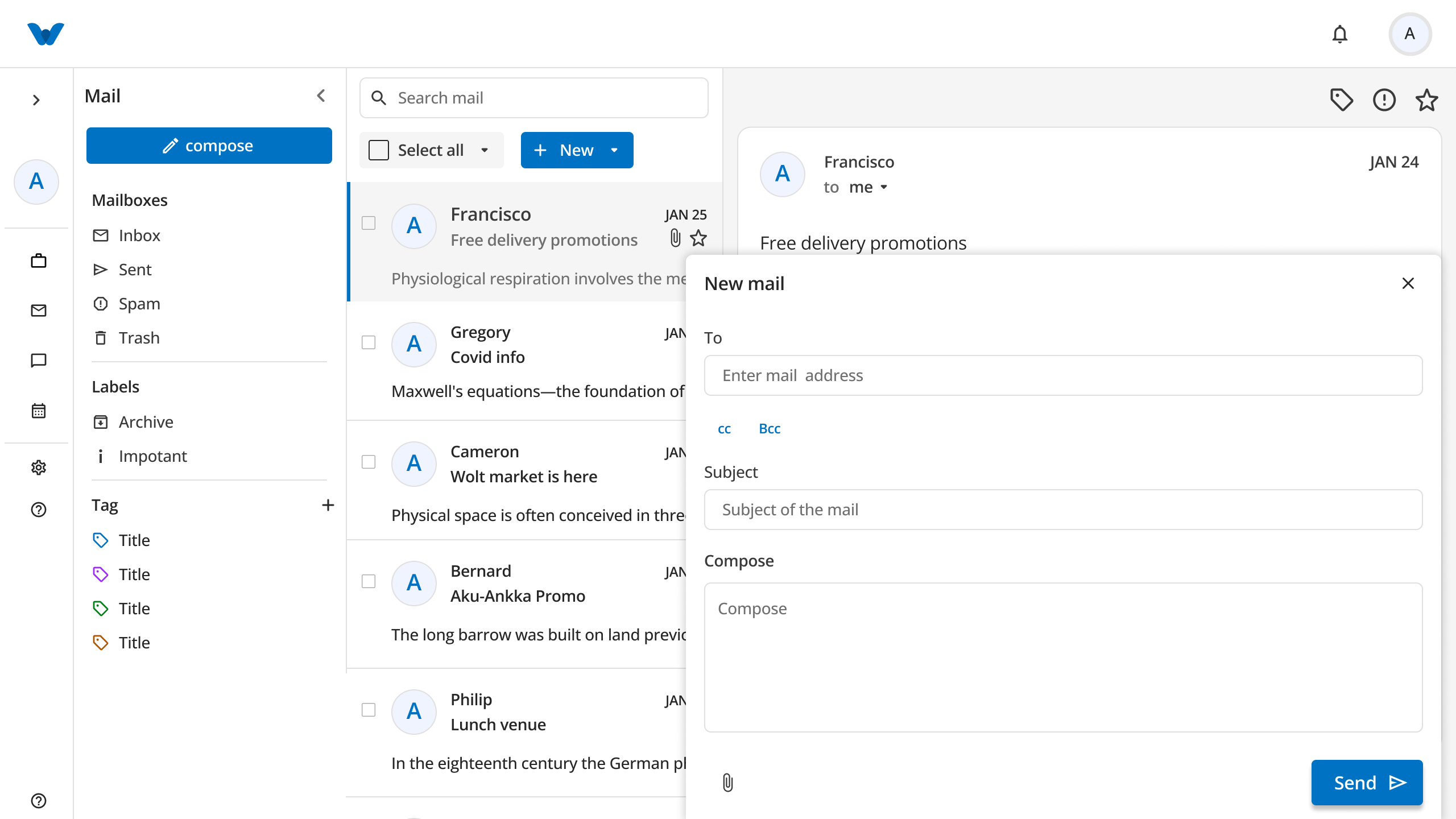This screenshot has height=819, width=1456.
Task: Tick the Select all checkbox
Action: [x=379, y=150]
